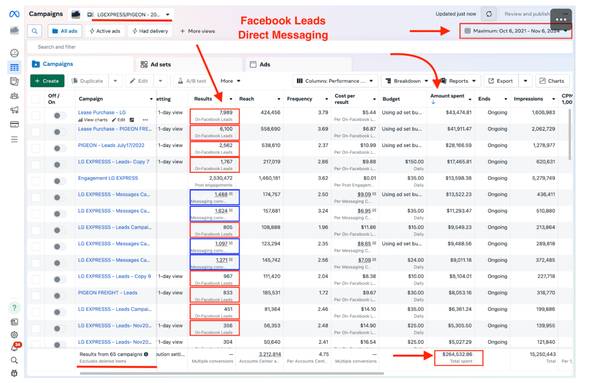
Task: Open Ads Manager table icon in sidebar
Action: [x=14, y=68]
